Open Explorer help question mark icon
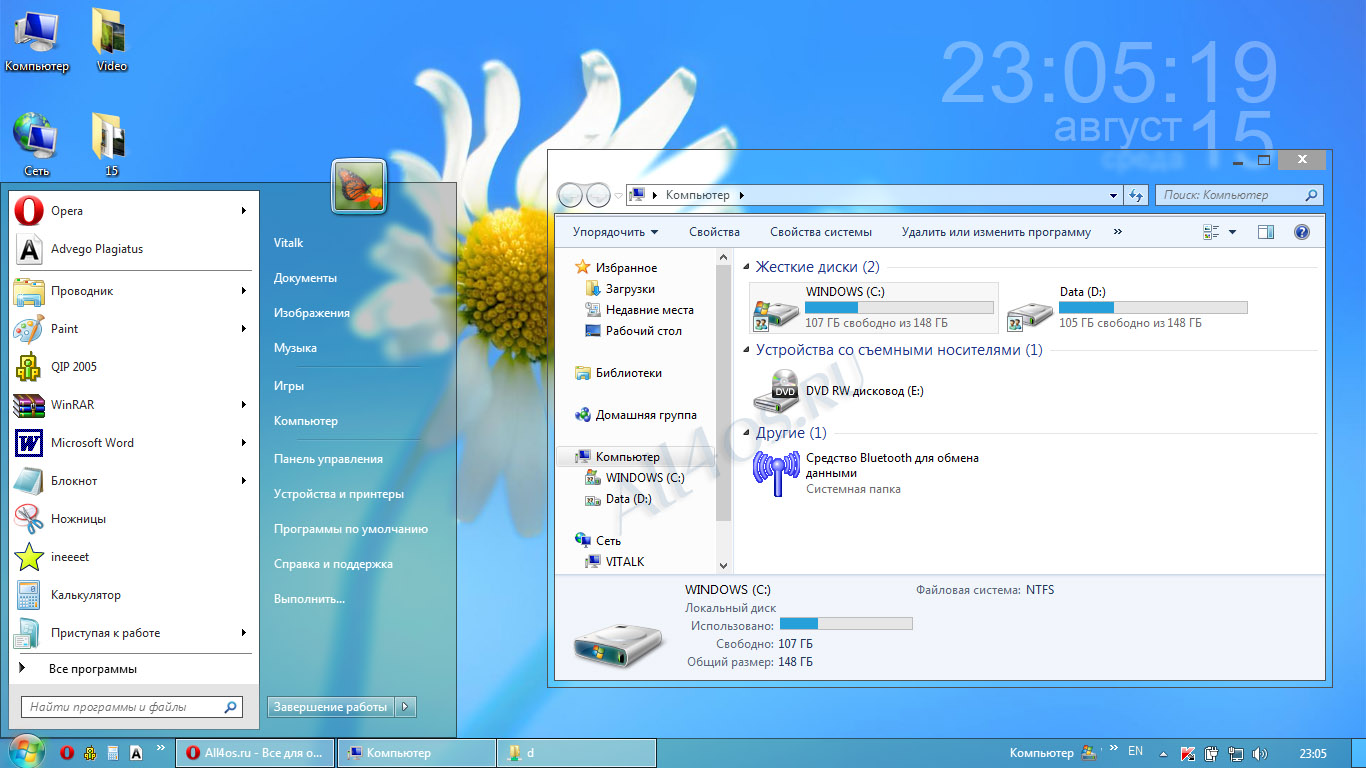Viewport: 1366px width, 768px height. click(x=1302, y=232)
